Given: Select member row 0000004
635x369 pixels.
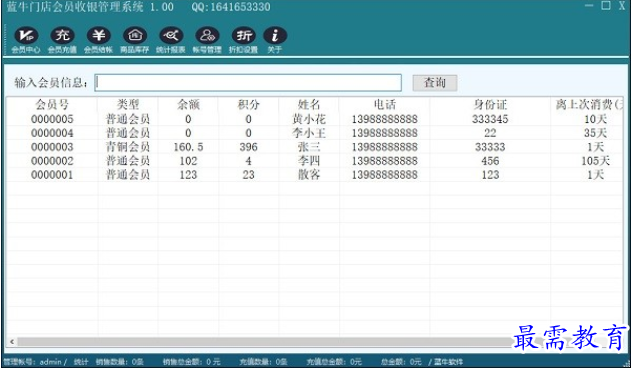Looking at the screenshot, I should coord(315,133).
